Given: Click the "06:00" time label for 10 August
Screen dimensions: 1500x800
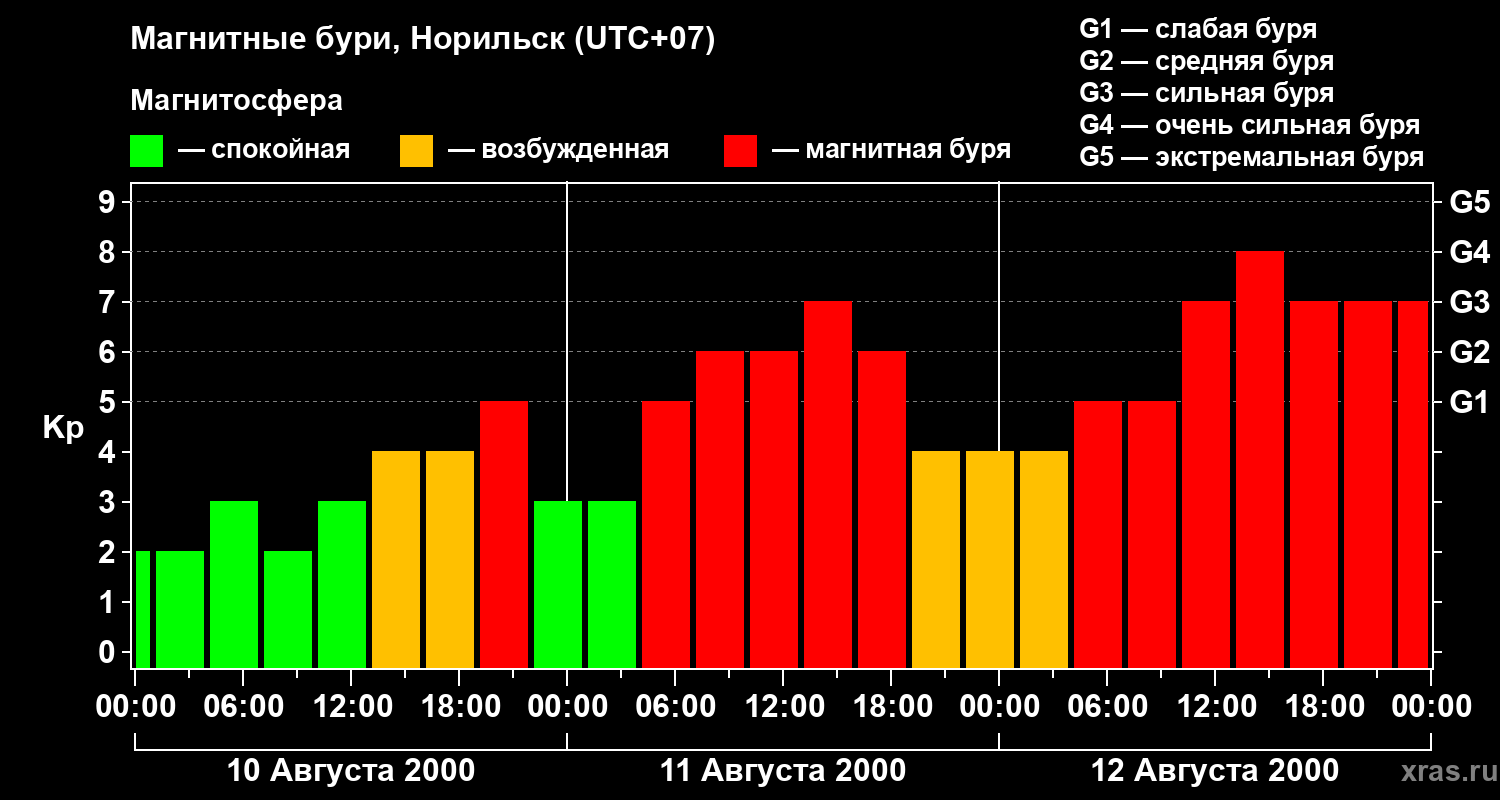Looking at the screenshot, I should pos(243,707).
